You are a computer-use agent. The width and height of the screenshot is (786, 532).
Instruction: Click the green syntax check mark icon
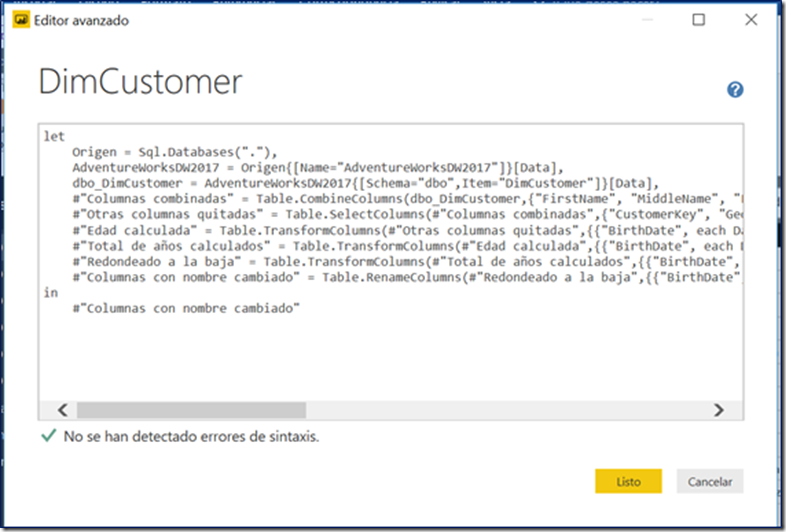pyautogui.click(x=48, y=437)
